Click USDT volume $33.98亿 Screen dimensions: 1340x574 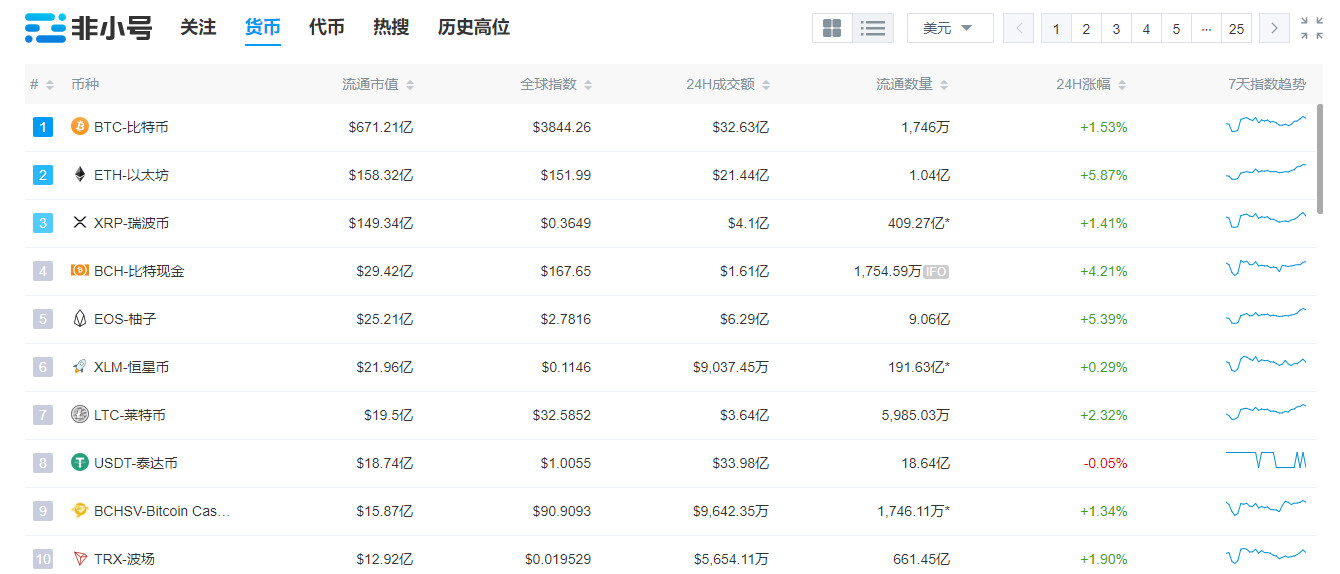click(740, 463)
